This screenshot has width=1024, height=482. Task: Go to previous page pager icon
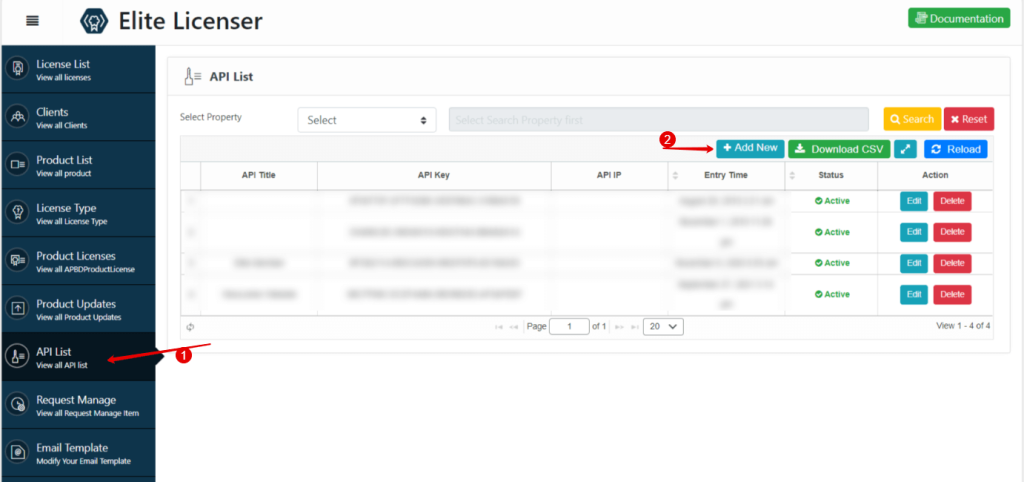(513, 327)
